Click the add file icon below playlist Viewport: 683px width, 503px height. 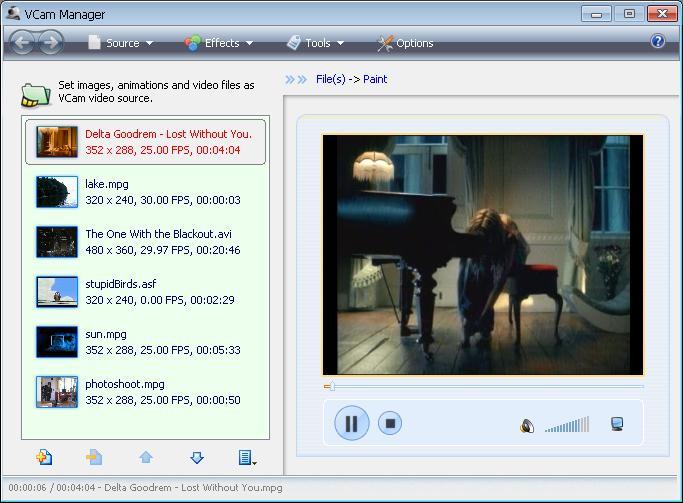point(44,457)
